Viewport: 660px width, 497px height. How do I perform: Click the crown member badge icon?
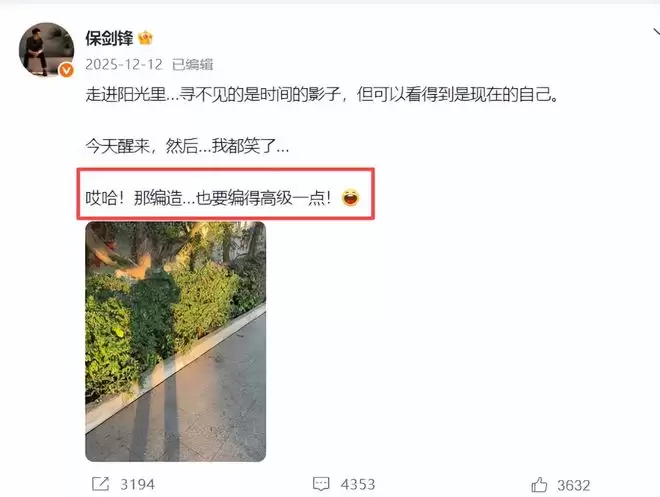click(145, 38)
